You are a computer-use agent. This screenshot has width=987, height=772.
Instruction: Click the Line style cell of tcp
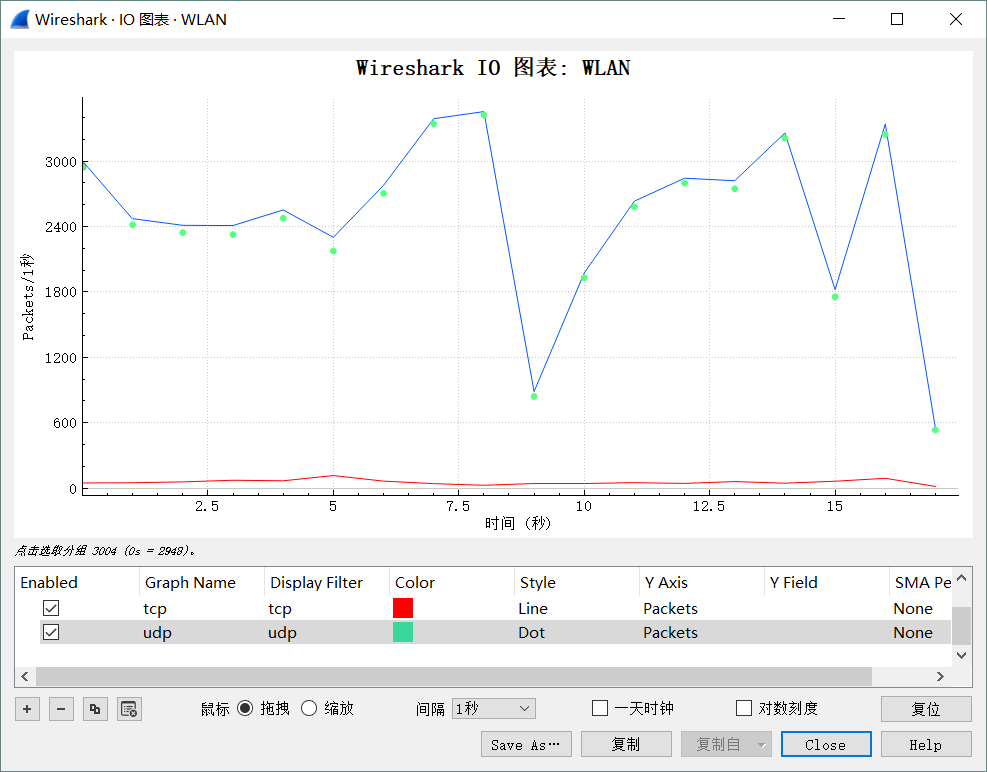[x=577, y=608]
